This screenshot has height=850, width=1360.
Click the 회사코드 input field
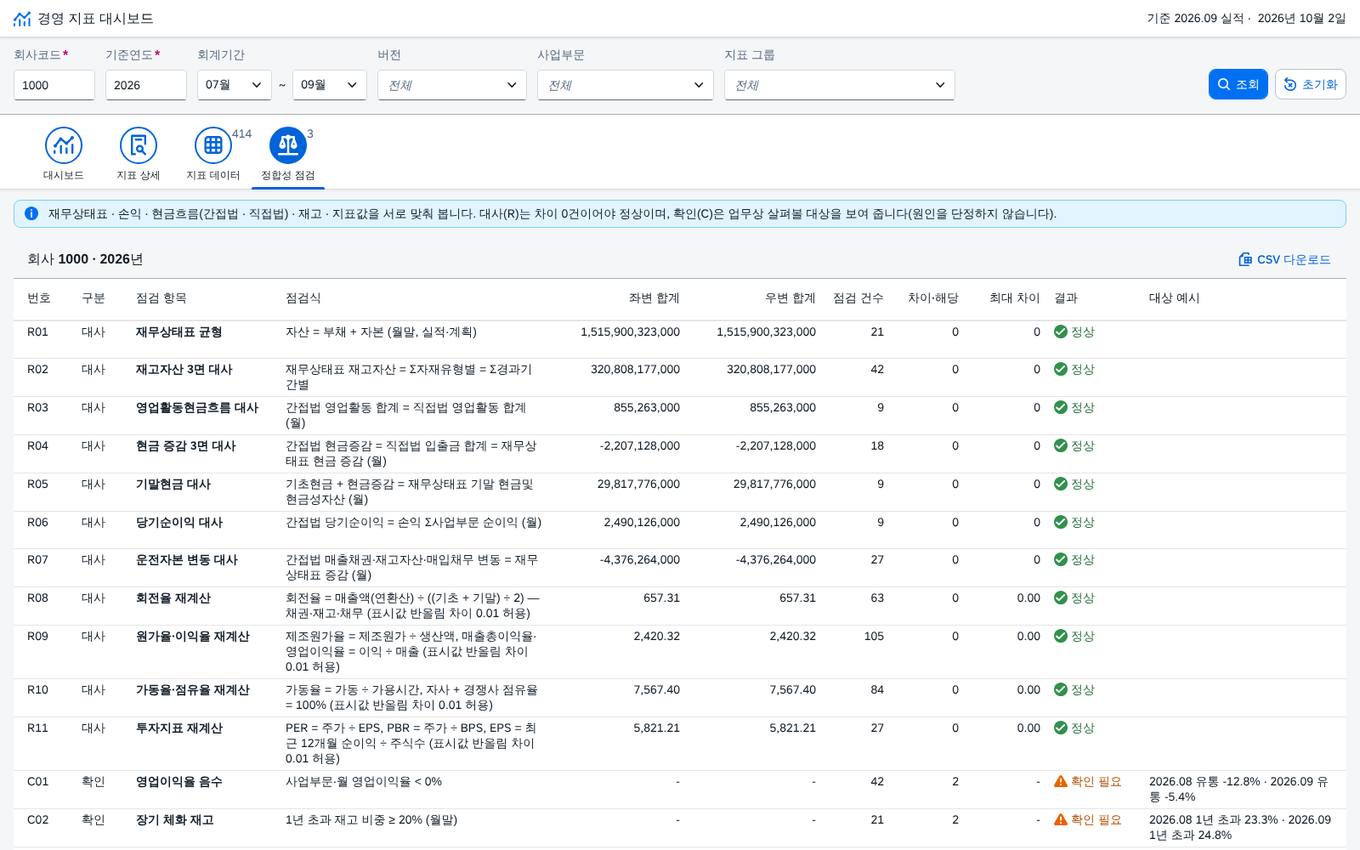point(54,85)
